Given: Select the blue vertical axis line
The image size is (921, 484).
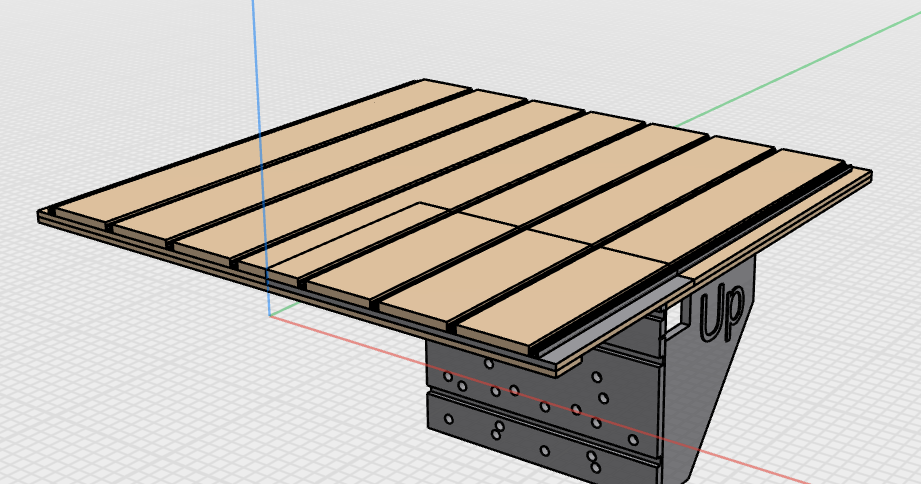Looking at the screenshot, I should (261, 157).
